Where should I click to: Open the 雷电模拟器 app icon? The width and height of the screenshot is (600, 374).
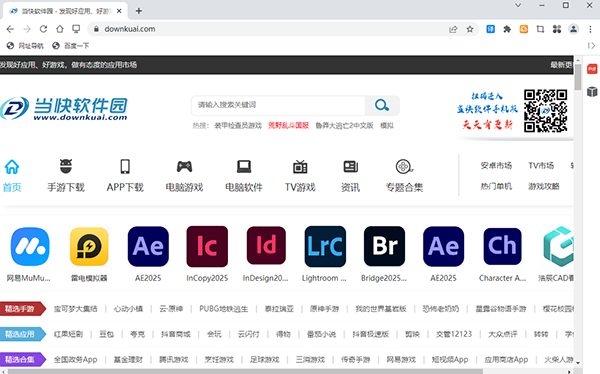coord(89,247)
